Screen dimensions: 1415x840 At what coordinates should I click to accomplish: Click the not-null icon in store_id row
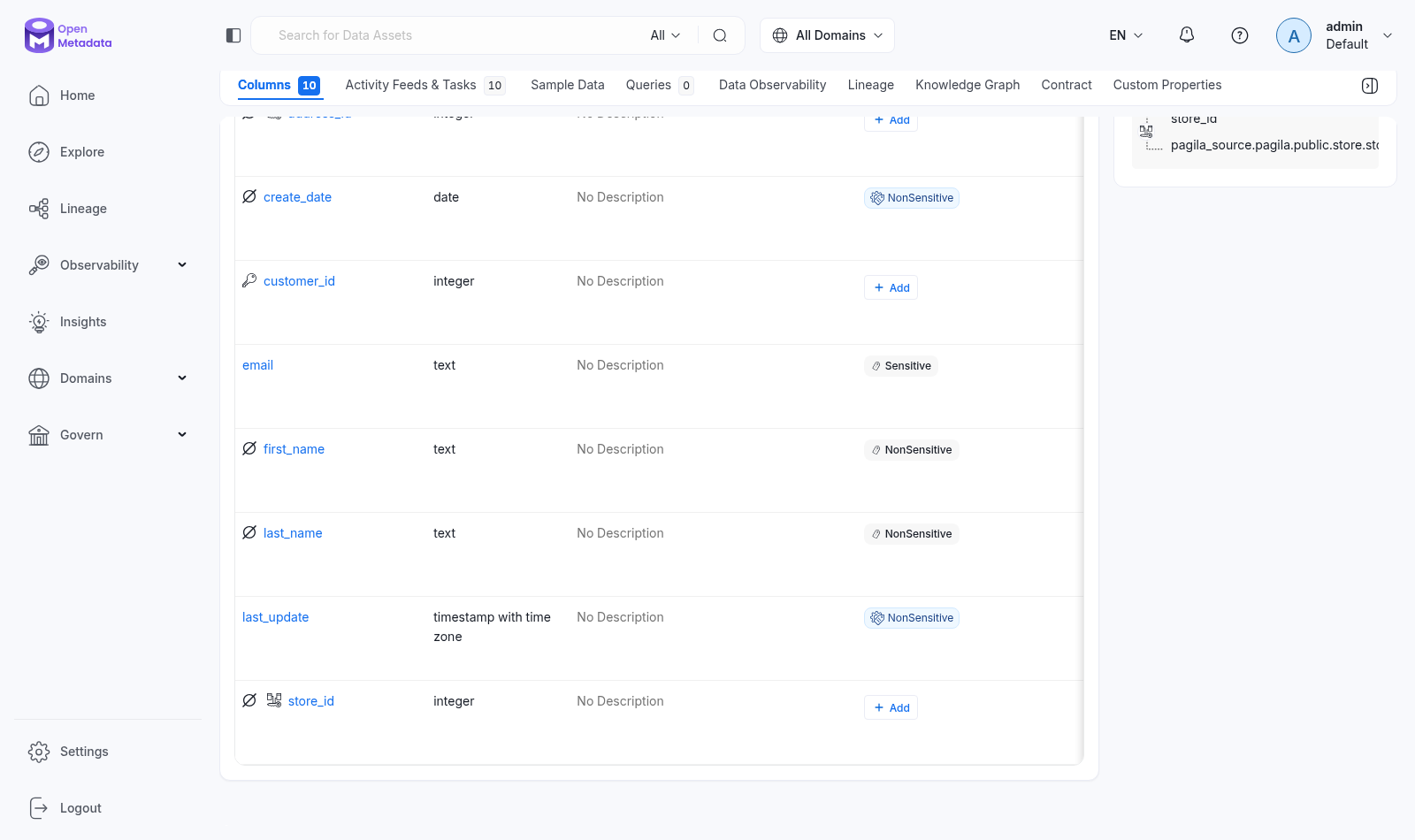coord(249,700)
